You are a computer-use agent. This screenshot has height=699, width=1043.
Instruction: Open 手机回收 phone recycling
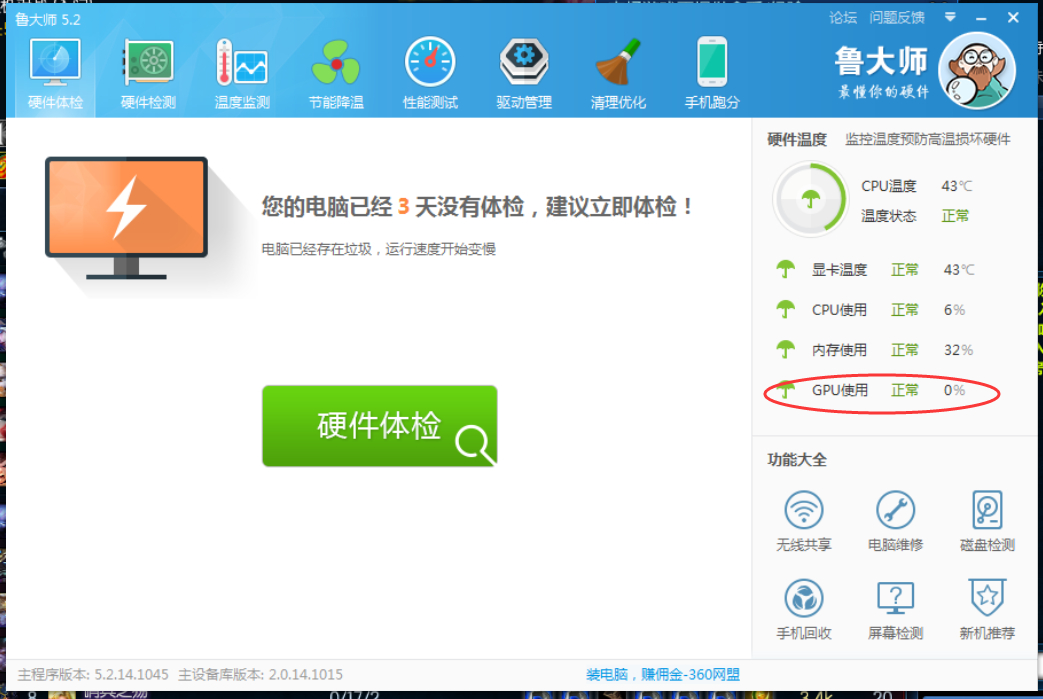pos(804,609)
